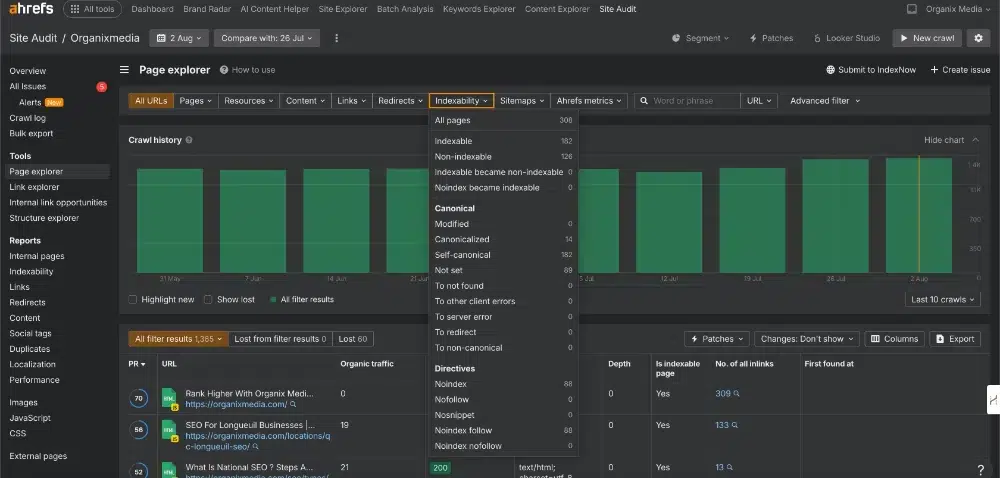Click the search magnifier in Word or phrase
Image resolution: width=1000 pixels, height=478 pixels.
644,101
